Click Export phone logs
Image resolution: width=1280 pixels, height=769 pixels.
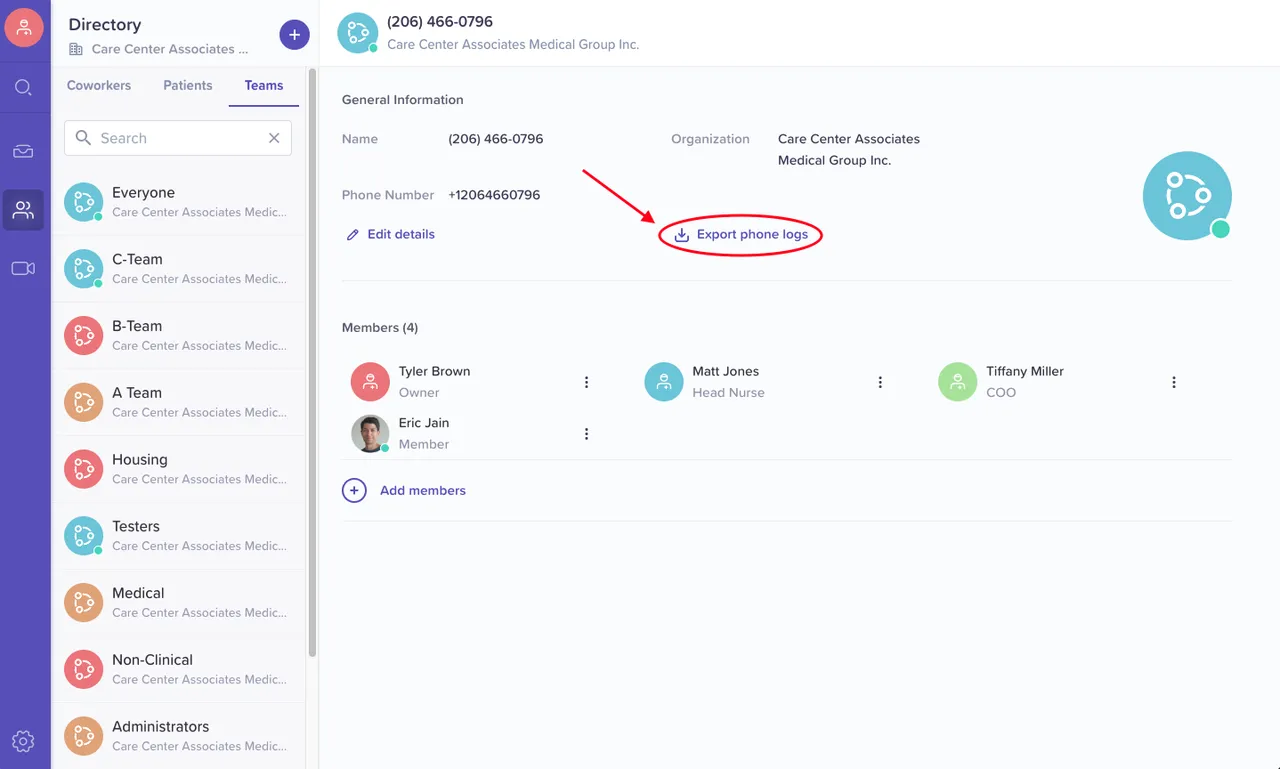pyautogui.click(x=741, y=235)
